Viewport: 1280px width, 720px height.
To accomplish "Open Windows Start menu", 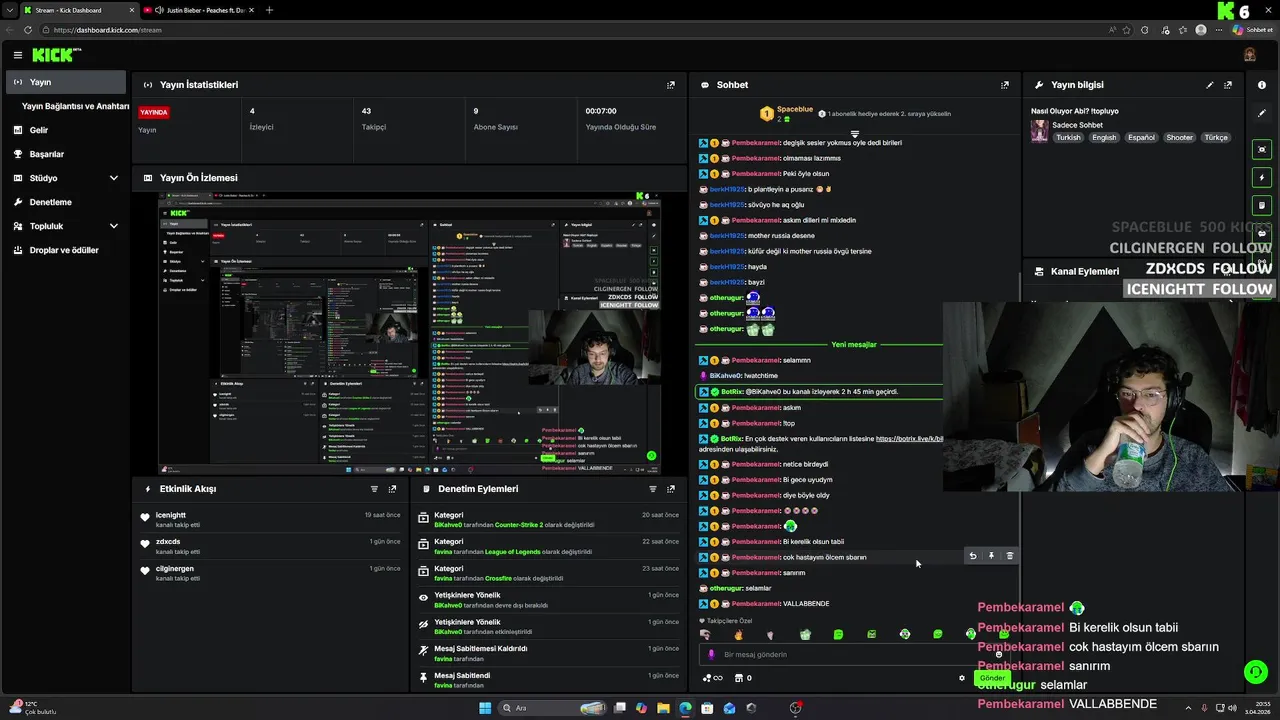I will [485, 708].
